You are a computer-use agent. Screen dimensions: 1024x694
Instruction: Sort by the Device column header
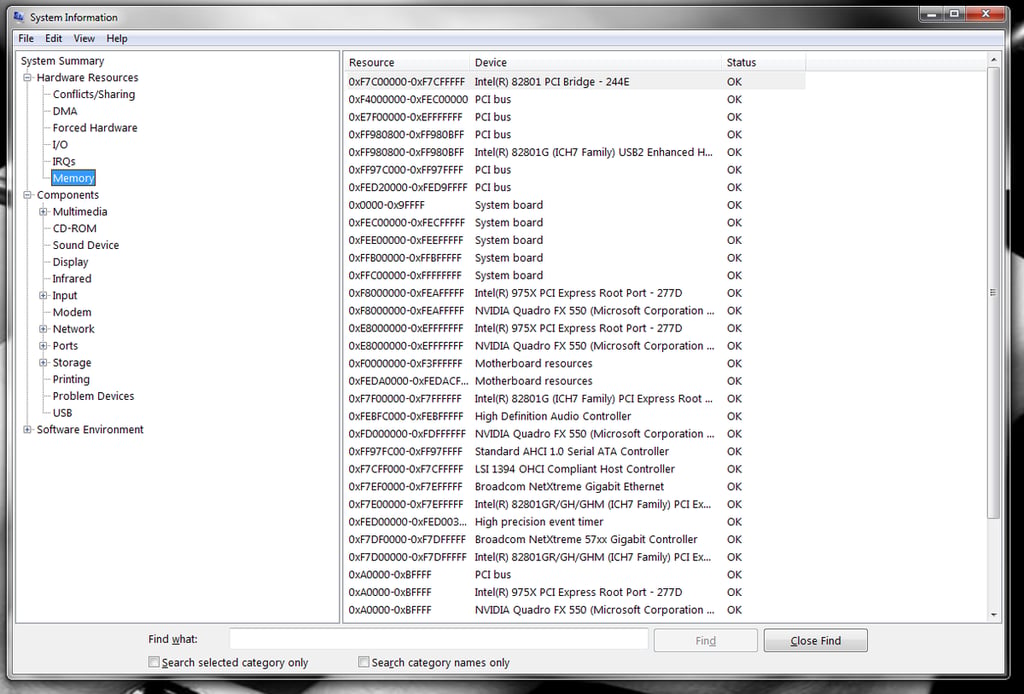click(595, 63)
